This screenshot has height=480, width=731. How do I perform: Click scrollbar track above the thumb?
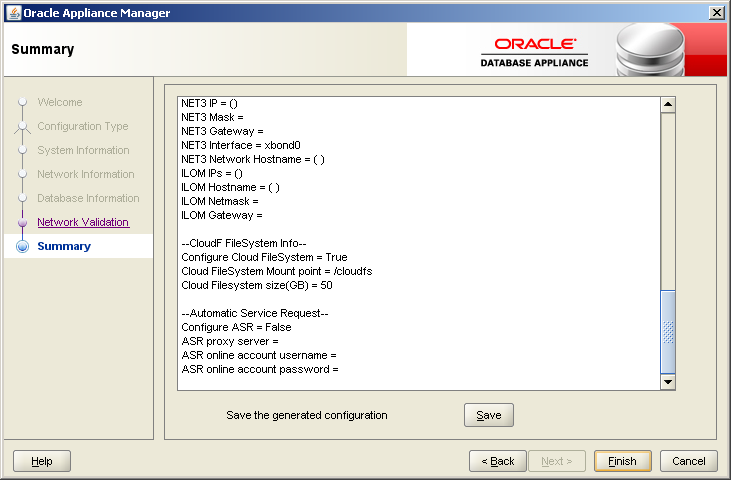[668, 200]
